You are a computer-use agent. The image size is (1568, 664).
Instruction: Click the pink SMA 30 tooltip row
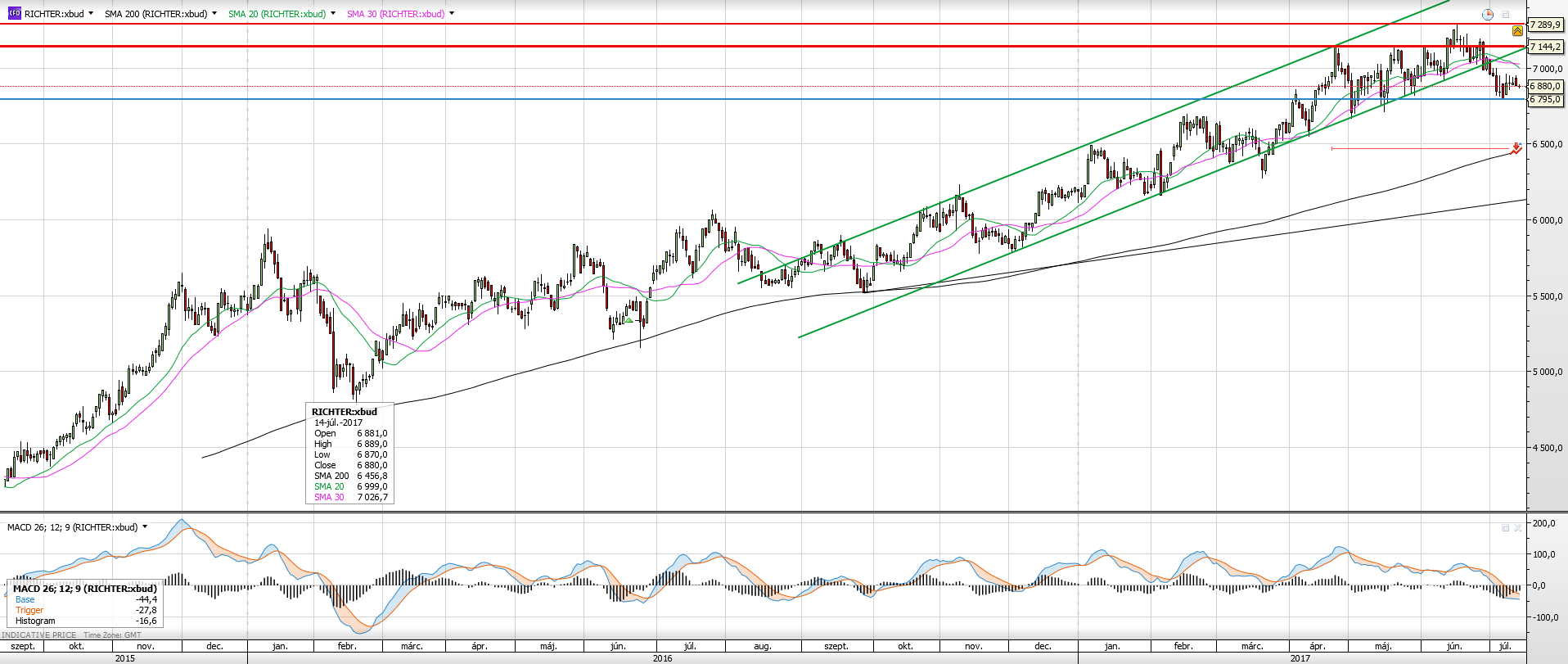(350, 497)
